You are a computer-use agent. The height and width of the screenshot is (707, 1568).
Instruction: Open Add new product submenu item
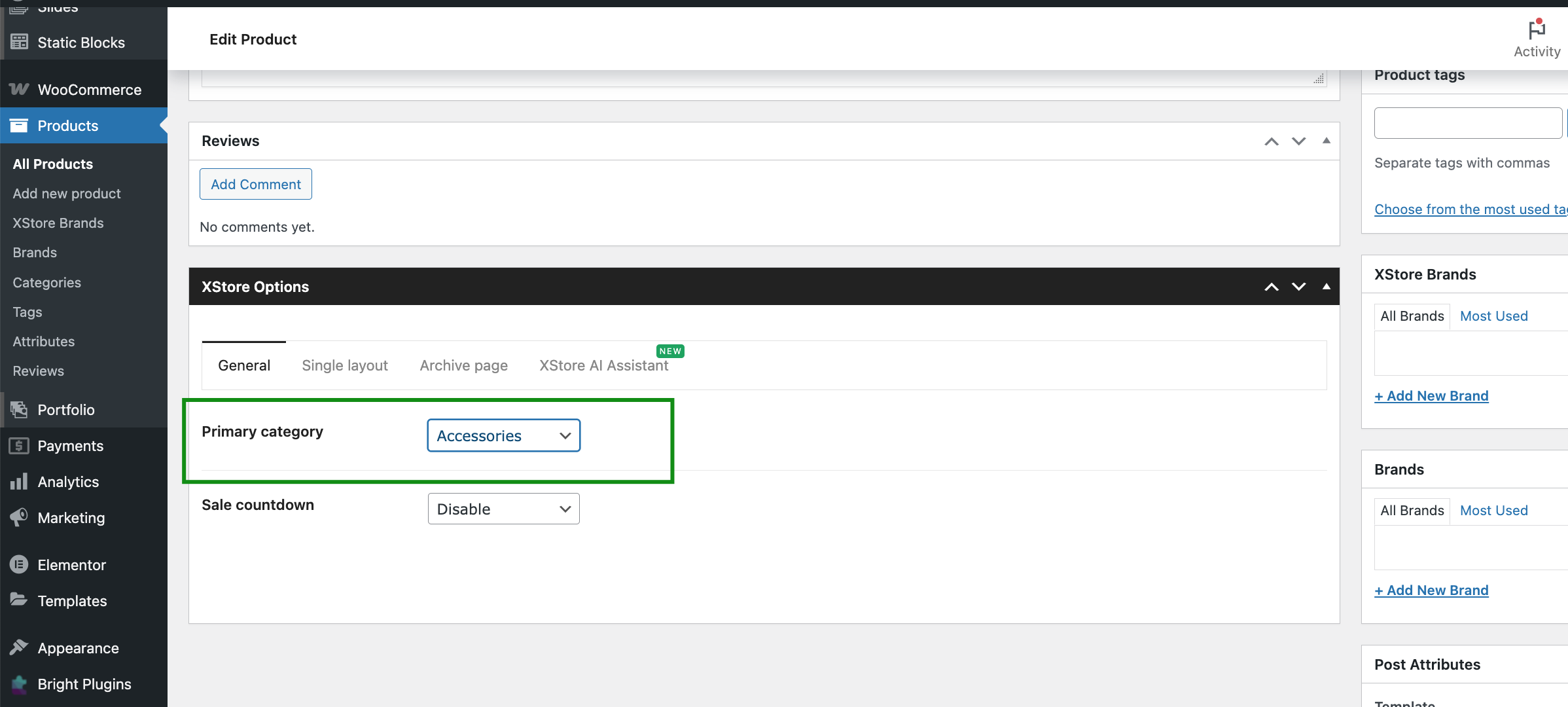click(67, 193)
